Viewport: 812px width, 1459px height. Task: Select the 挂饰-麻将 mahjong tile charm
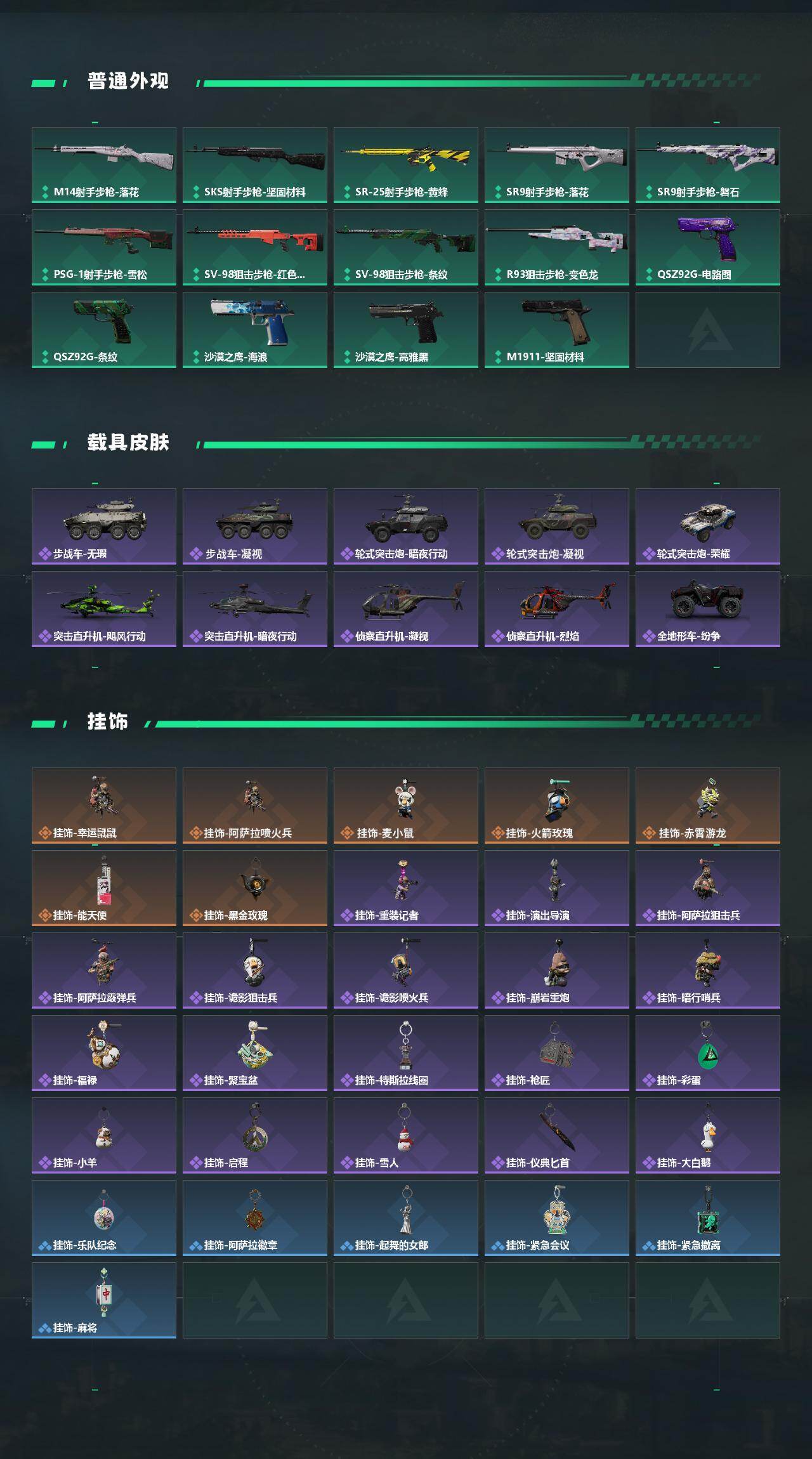(x=104, y=1300)
